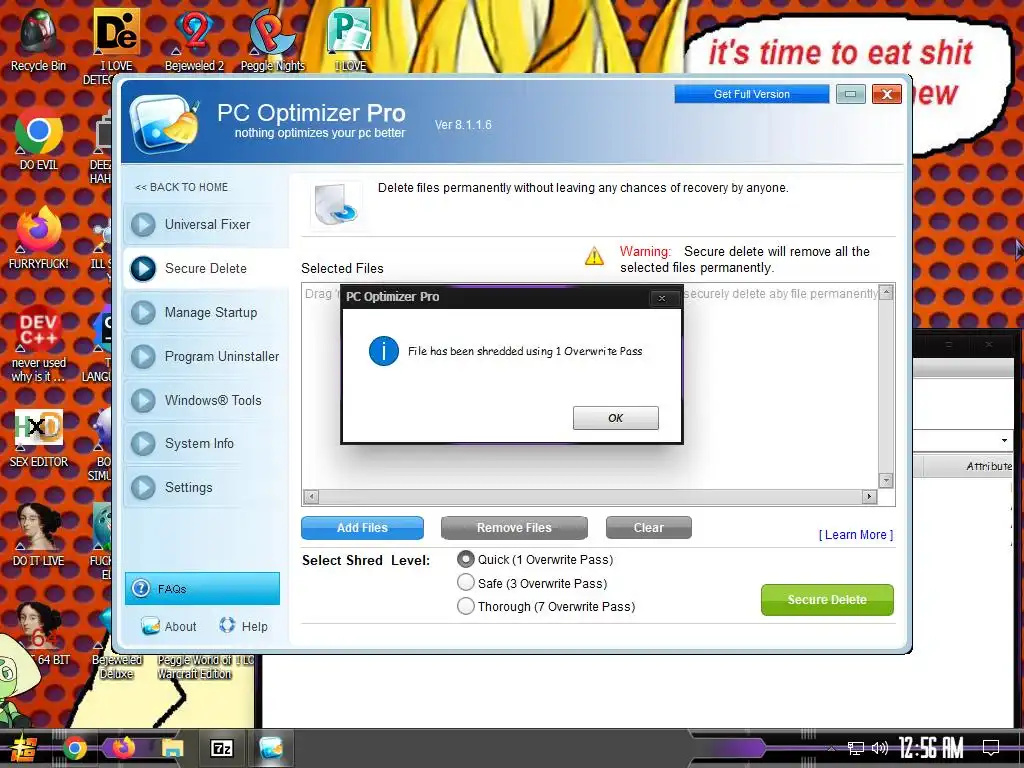Open the Publisher desktop shortcut icon
The image size is (1024, 768).
pos(349,31)
